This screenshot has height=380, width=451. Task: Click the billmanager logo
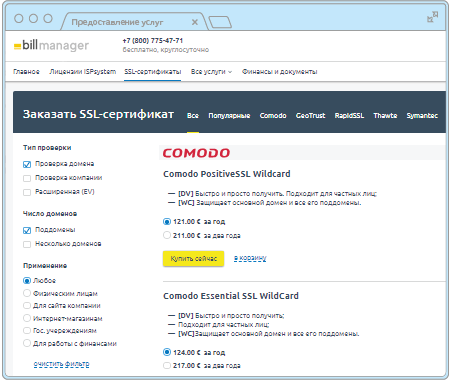[x=51, y=45]
